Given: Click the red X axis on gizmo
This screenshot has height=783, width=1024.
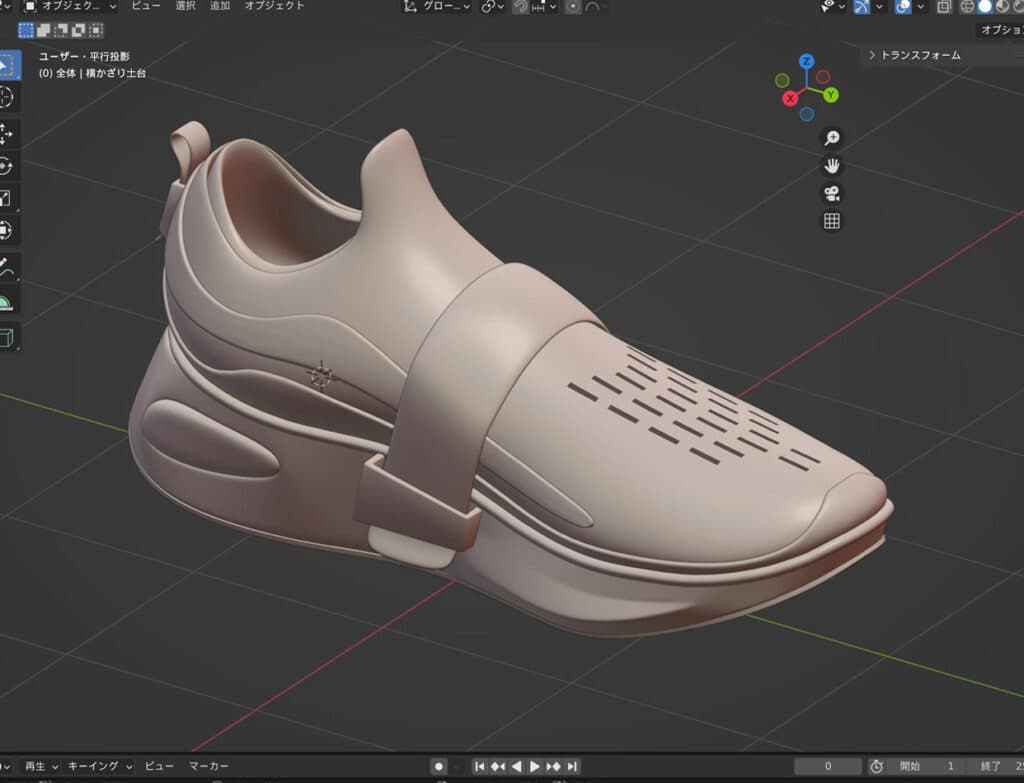Looking at the screenshot, I should click(790, 99).
